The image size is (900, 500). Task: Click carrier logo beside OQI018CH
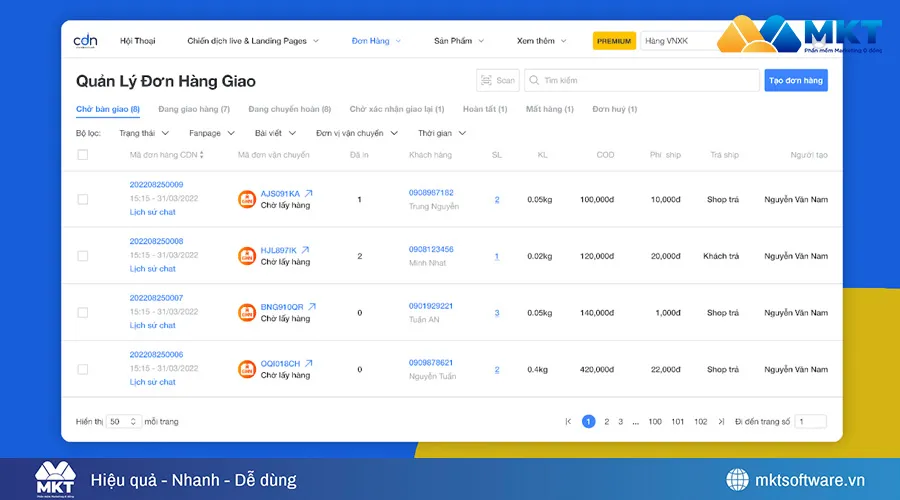247,369
